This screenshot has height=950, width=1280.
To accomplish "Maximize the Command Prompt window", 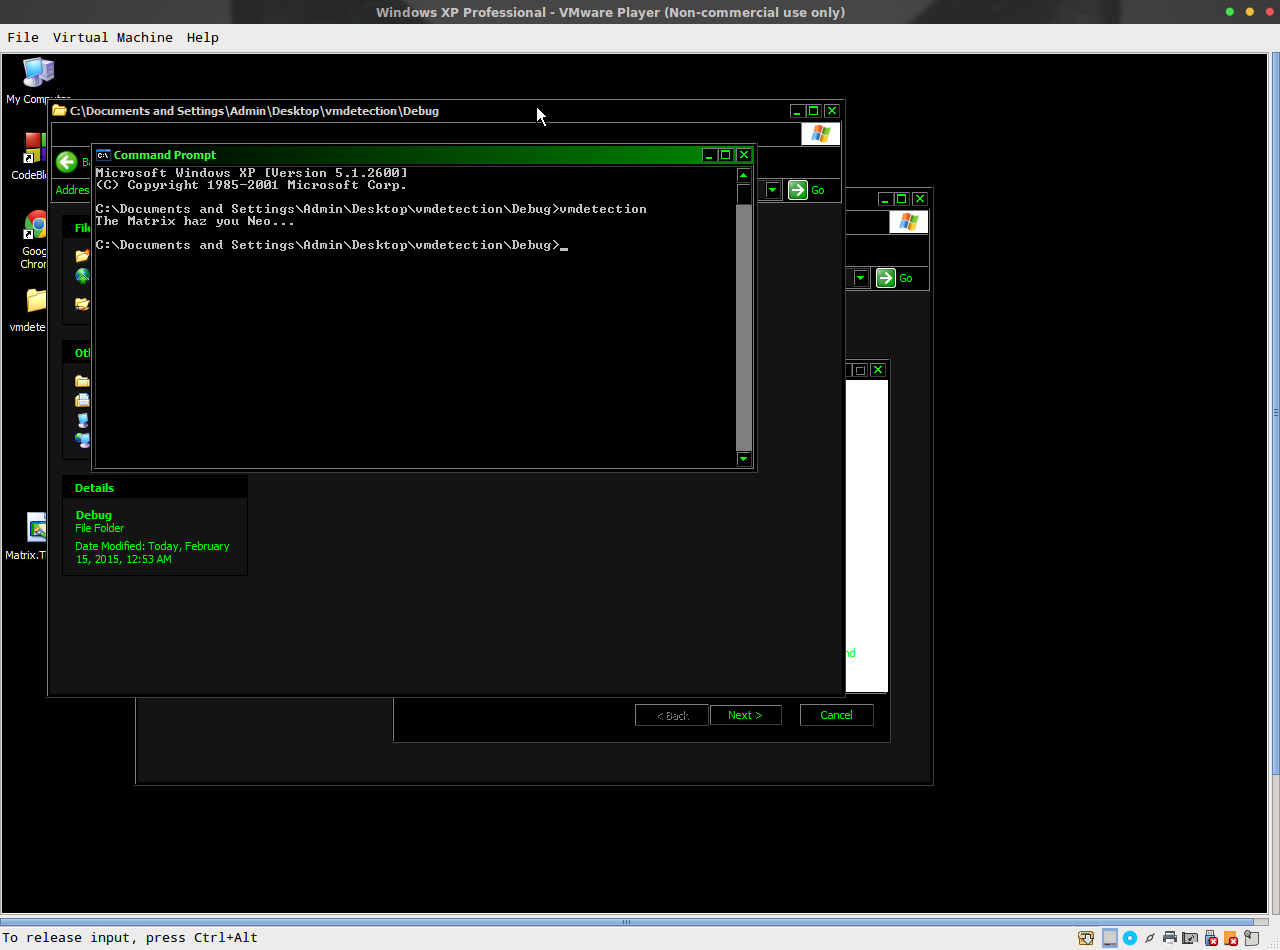I will (x=727, y=155).
